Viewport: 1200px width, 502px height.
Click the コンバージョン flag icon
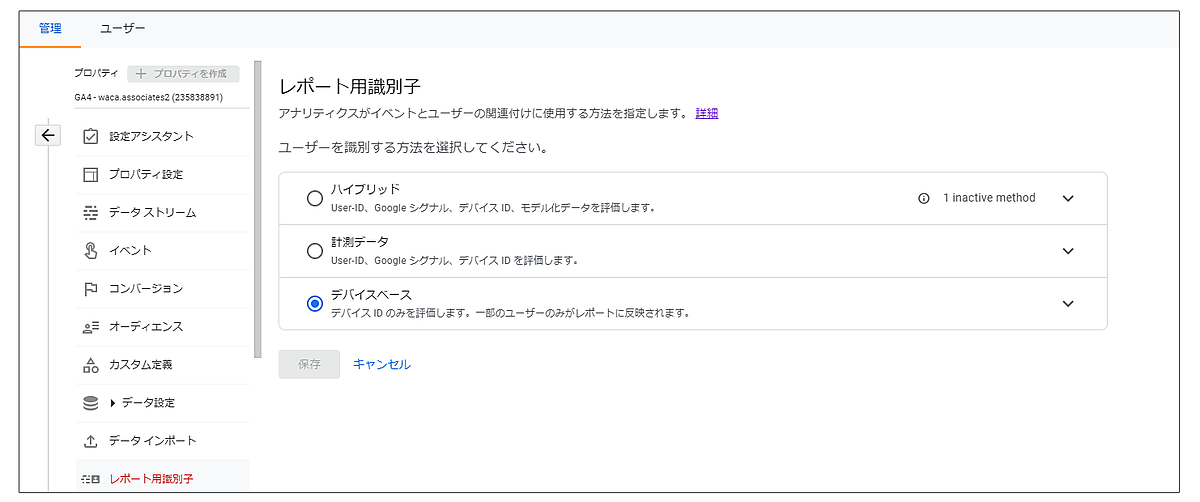91,289
